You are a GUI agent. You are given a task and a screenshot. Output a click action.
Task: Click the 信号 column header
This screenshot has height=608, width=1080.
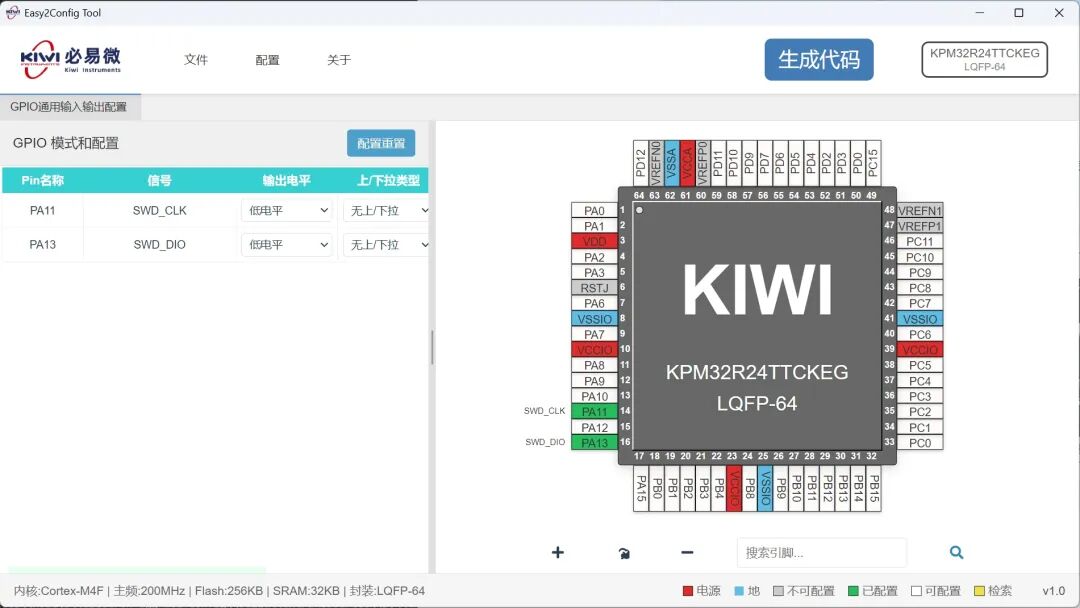[x=159, y=180]
